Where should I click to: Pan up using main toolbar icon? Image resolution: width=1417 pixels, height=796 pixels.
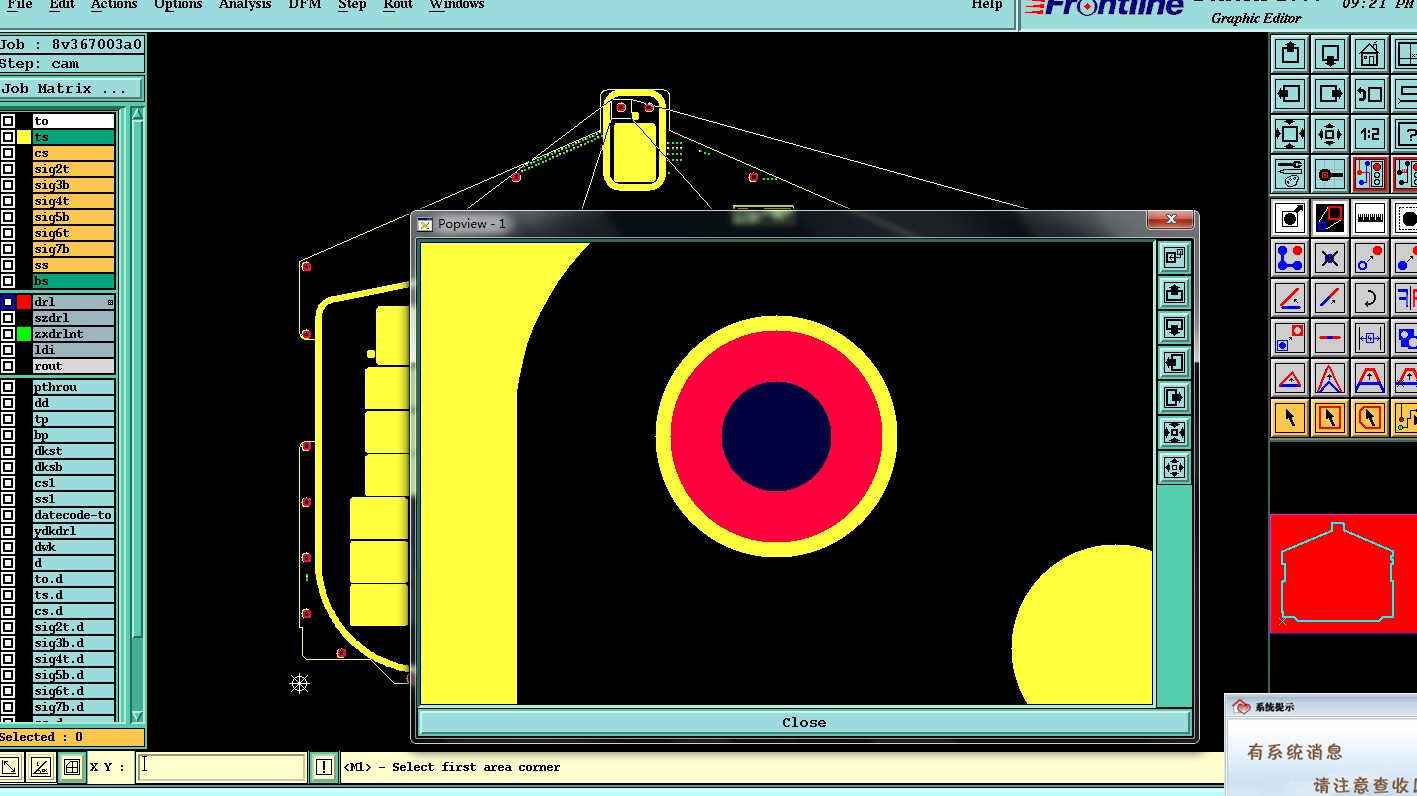point(1290,53)
